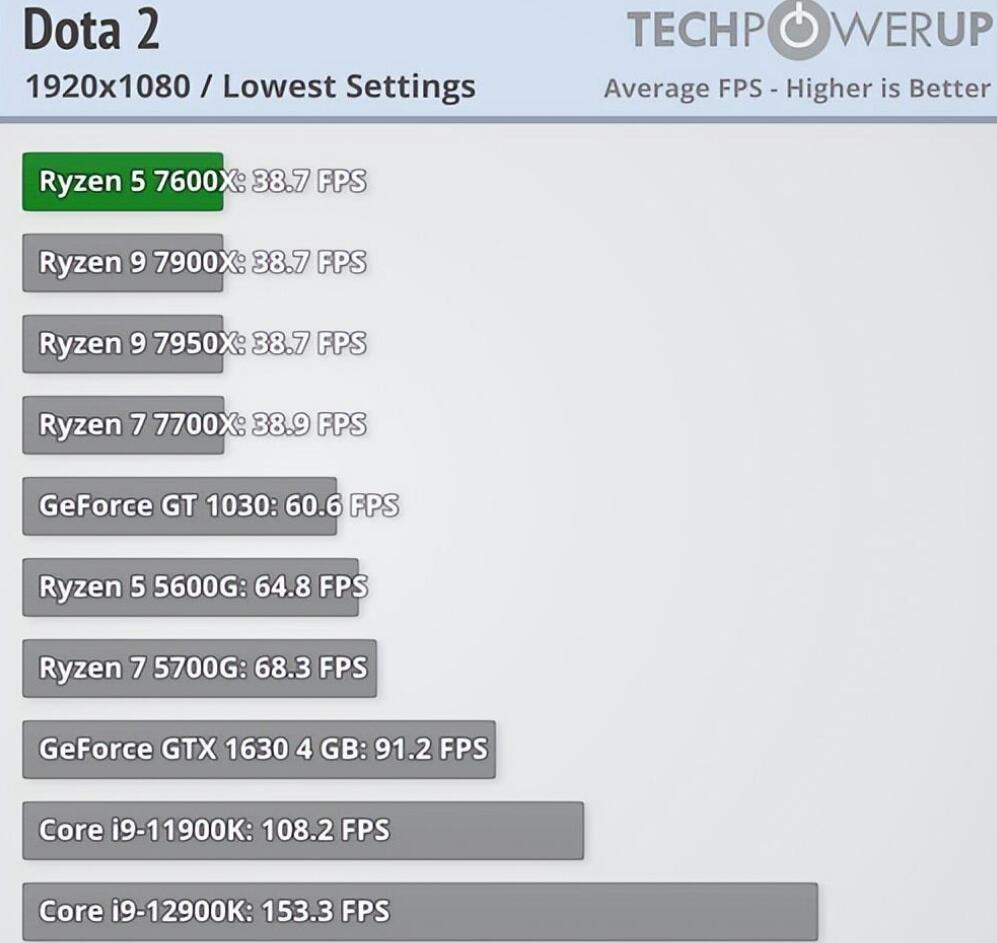Image resolution: width=997 pixels, height=943 pixels.
Task: Select the Ryzen 9 7900X bar
Action: point(122,263)
